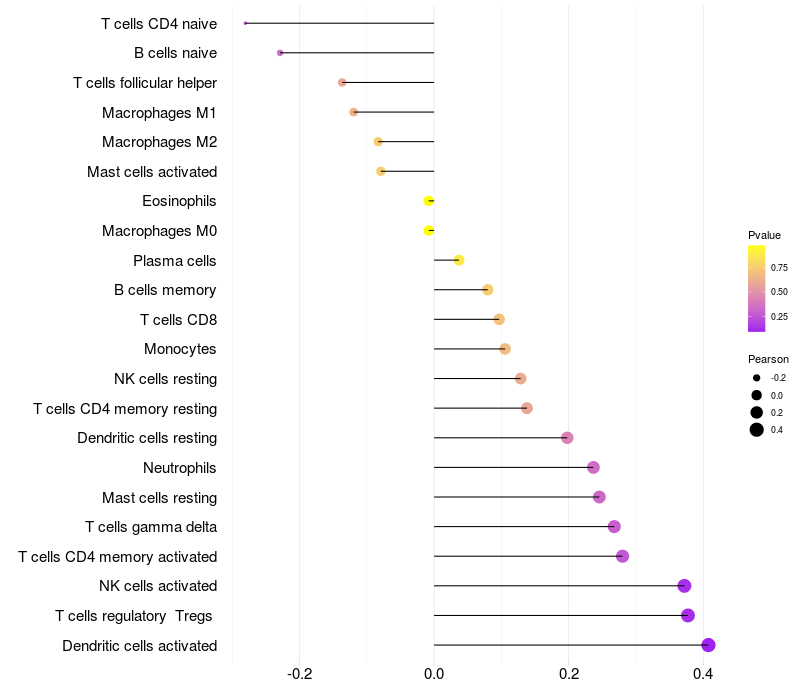The height and width of the screenshot is (700, 800).
Task: Click the Pearson -0.2 legend circle
Action: (757, 378)
